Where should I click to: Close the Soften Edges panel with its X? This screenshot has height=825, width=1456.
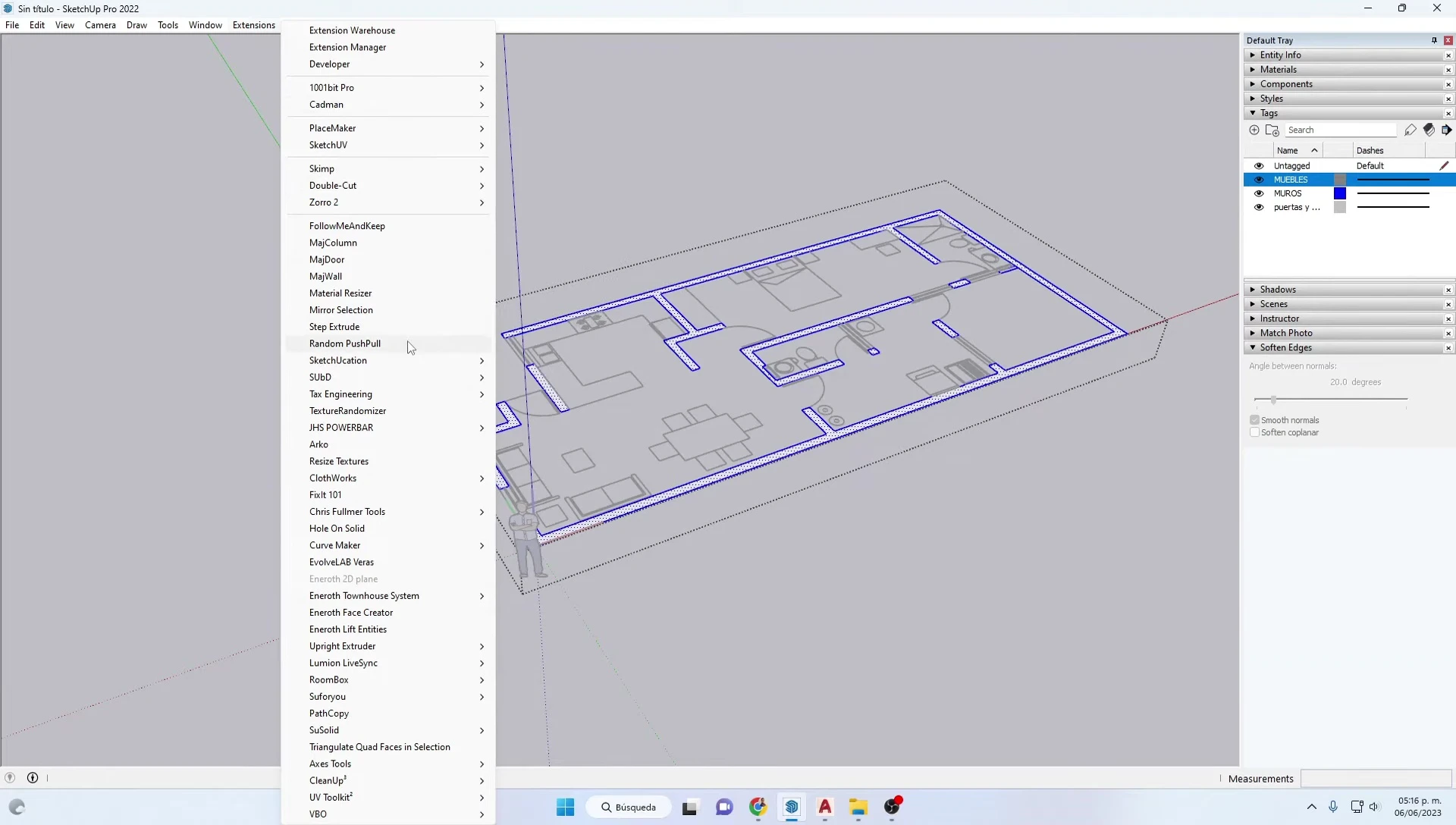1448,348
